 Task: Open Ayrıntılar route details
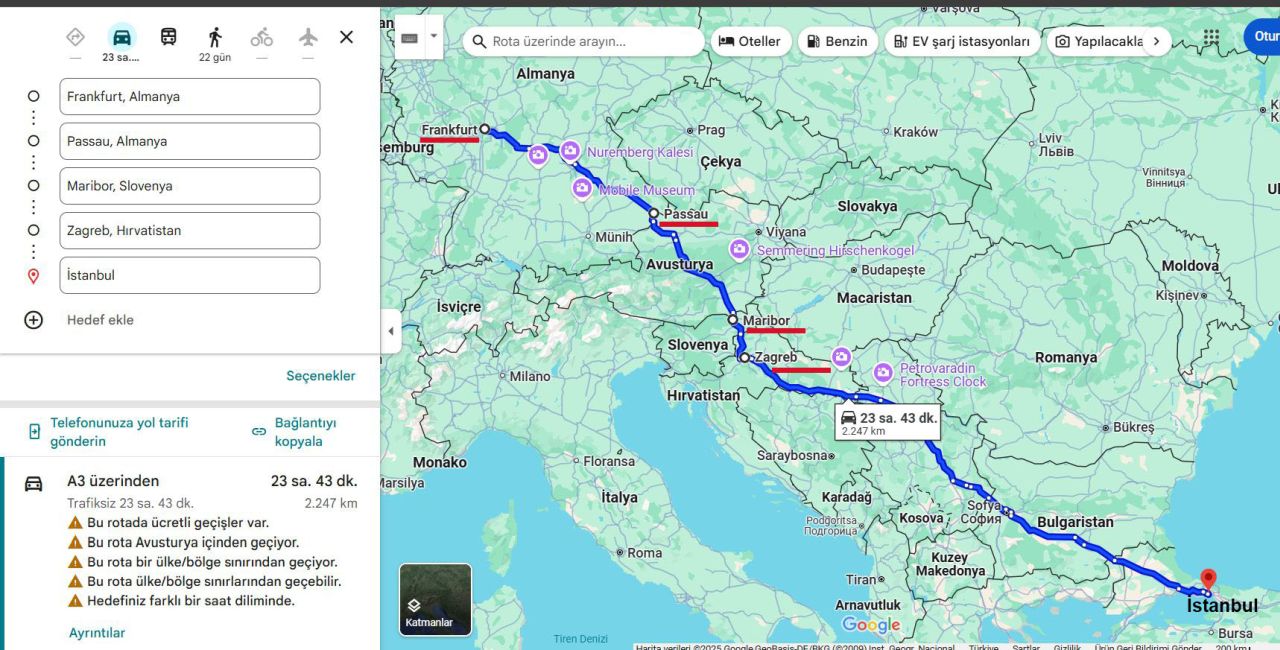click(x=97, y=633)
